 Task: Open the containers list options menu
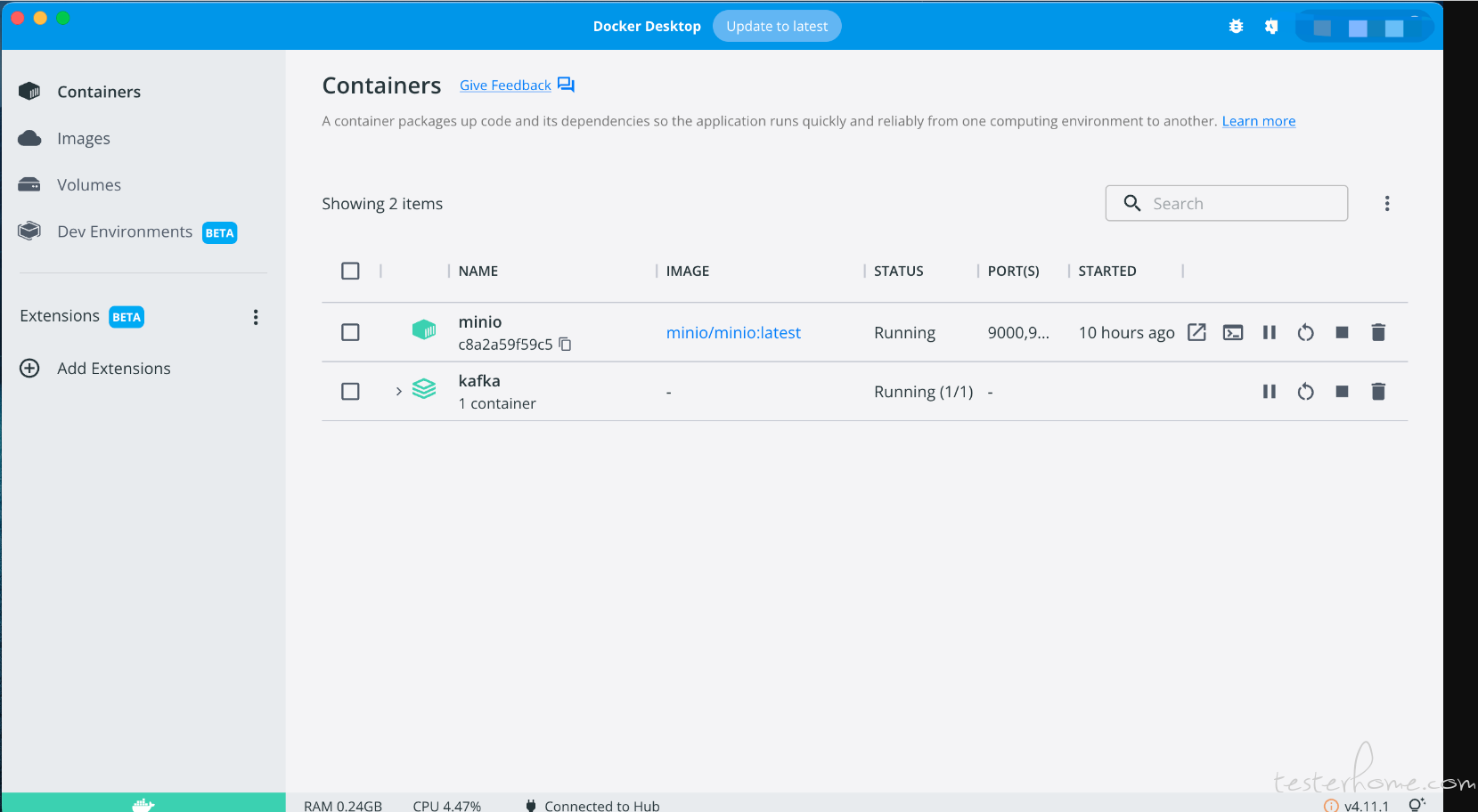pos(1387,203)
